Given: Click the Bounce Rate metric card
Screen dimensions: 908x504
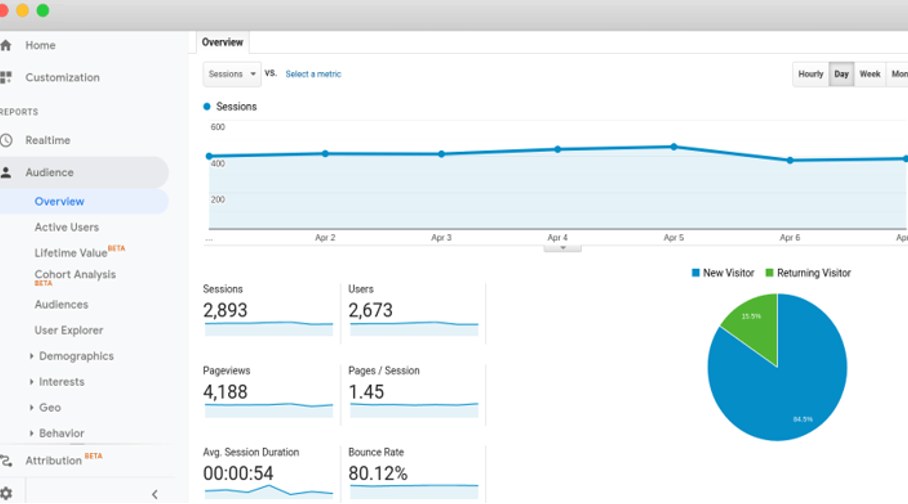Looking at the screenshot, I should (412, 470).
